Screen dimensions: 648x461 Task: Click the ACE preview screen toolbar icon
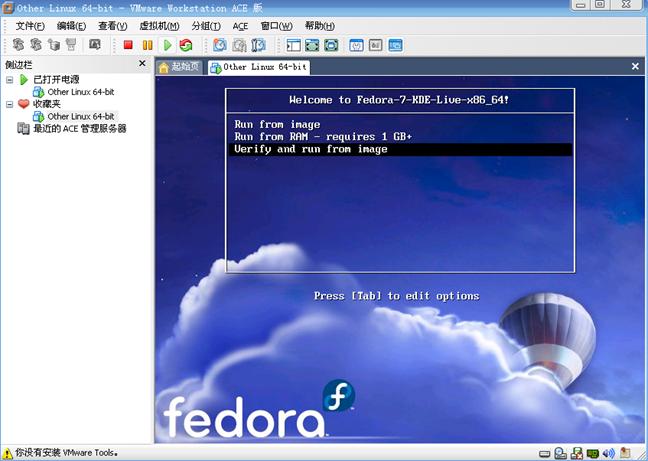click(95, 44)
